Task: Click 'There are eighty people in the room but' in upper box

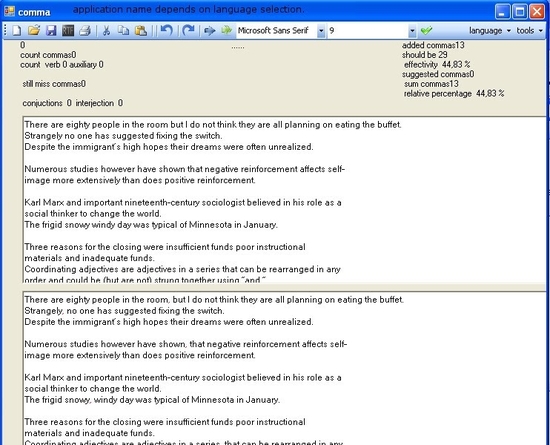Action: pyautogui.click(x=104, y=125)
